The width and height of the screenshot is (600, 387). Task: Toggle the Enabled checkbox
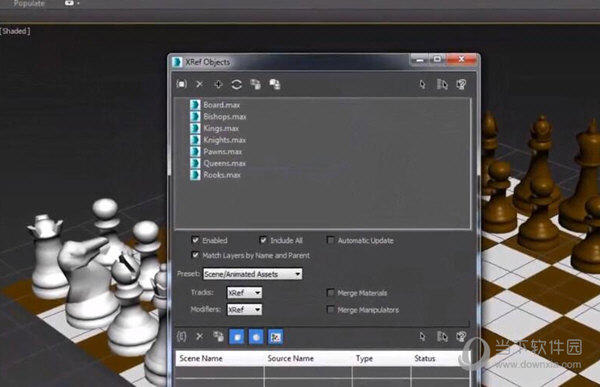[195, 240]
